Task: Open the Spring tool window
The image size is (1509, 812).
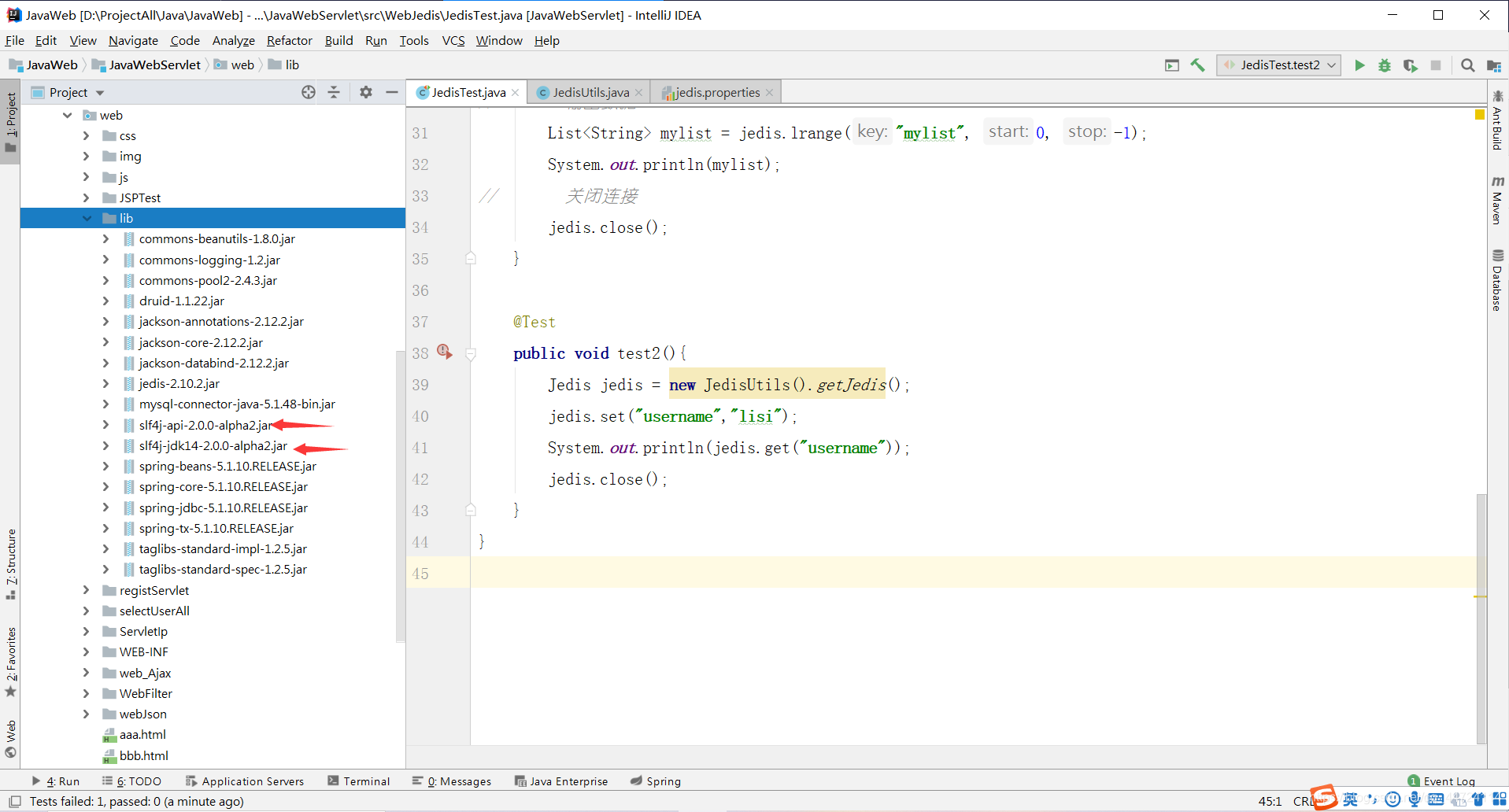Action: tap(656, 781)
